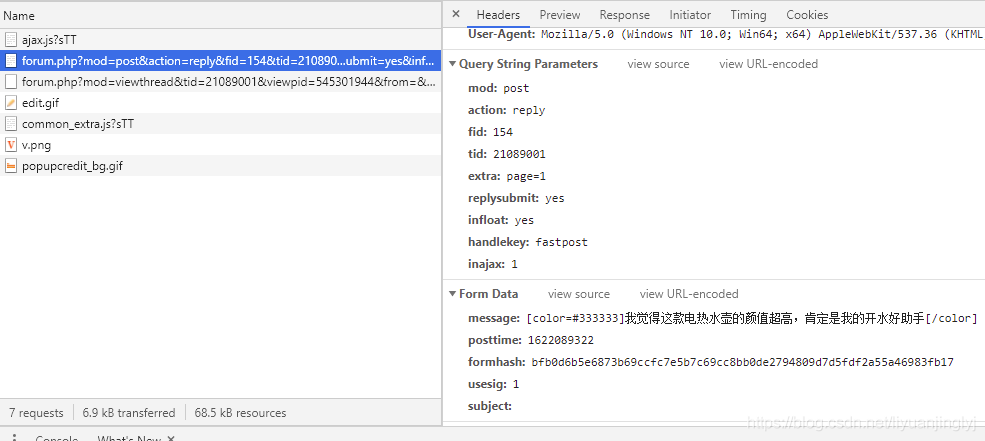
Task: Click the selected reply request's file icon
Action: pyautogui.click(x=11, y=61)
